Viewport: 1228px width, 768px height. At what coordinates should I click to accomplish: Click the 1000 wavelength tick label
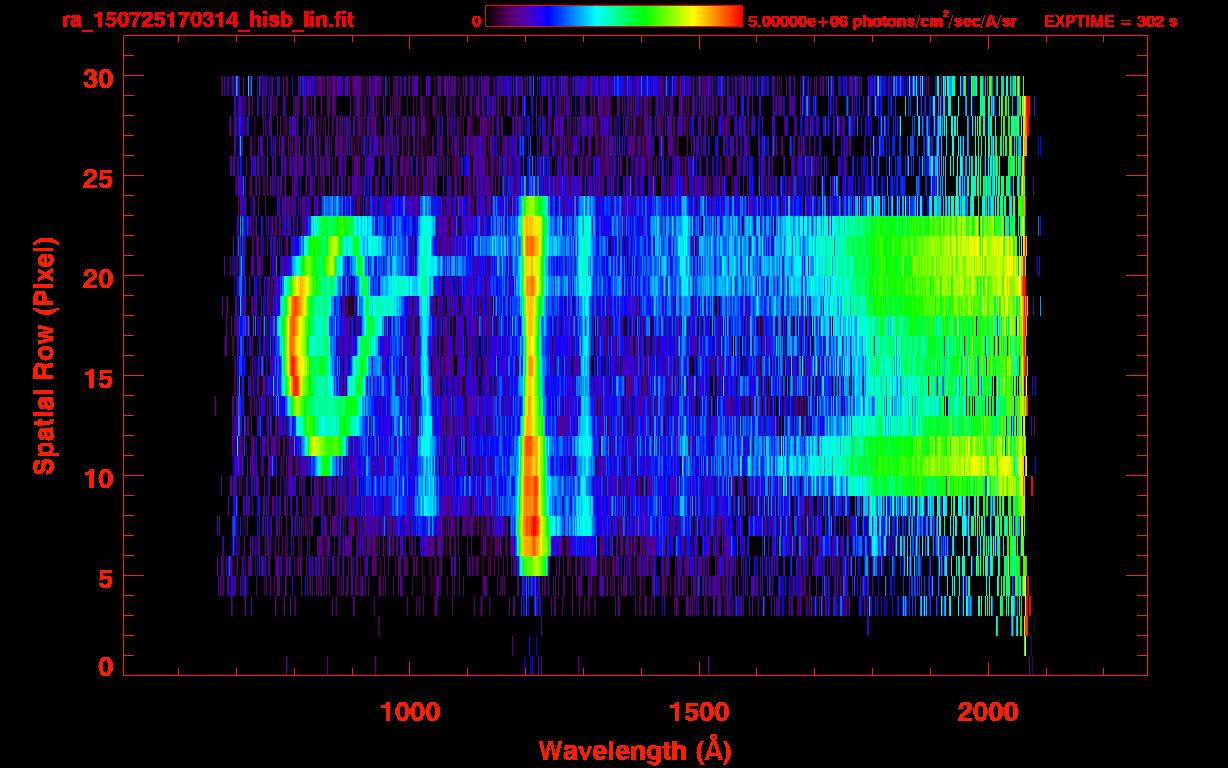point(410,712)
